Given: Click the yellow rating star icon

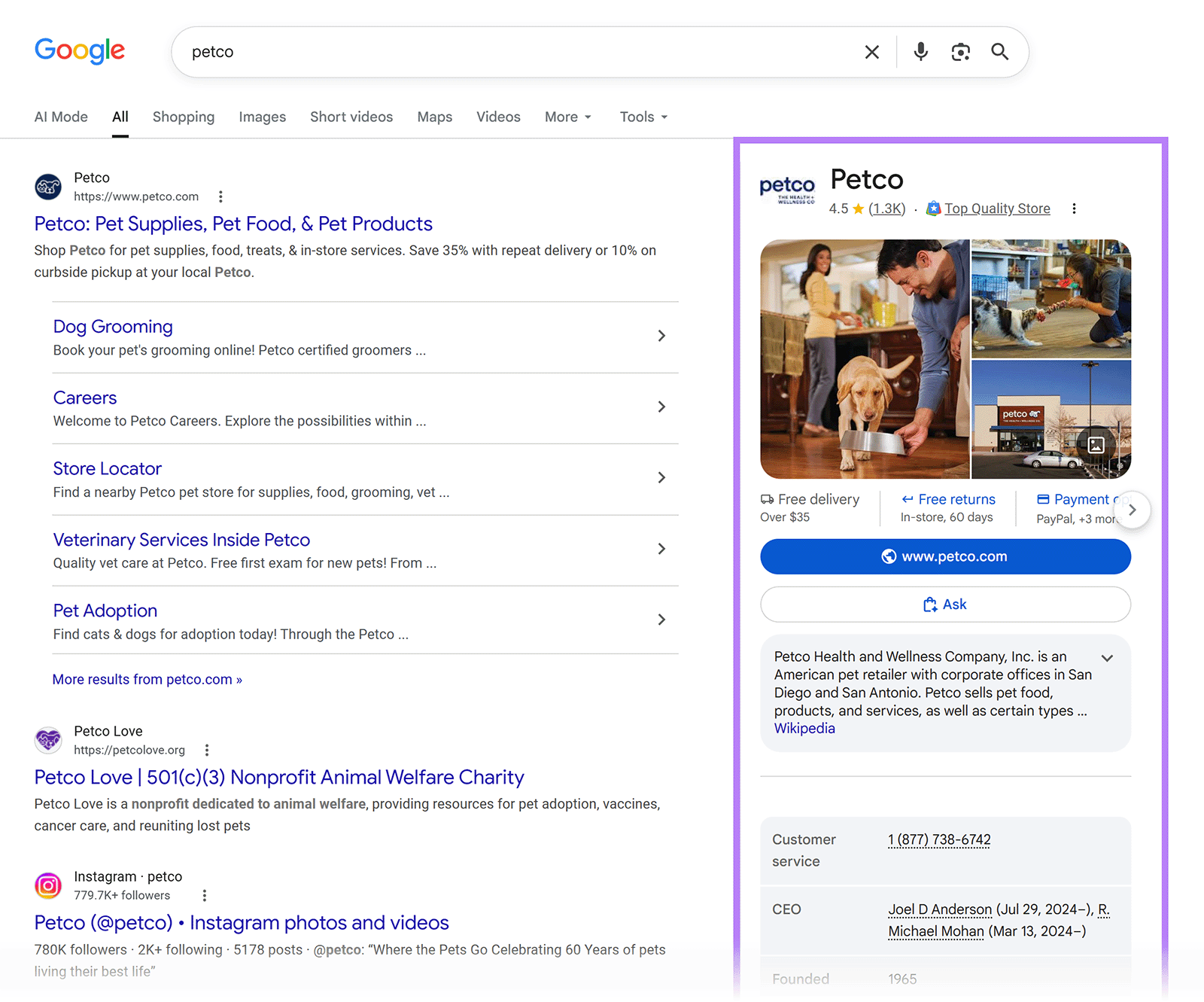Looking at the screenshot, I should pyautogui.click(x=858, y=209).
